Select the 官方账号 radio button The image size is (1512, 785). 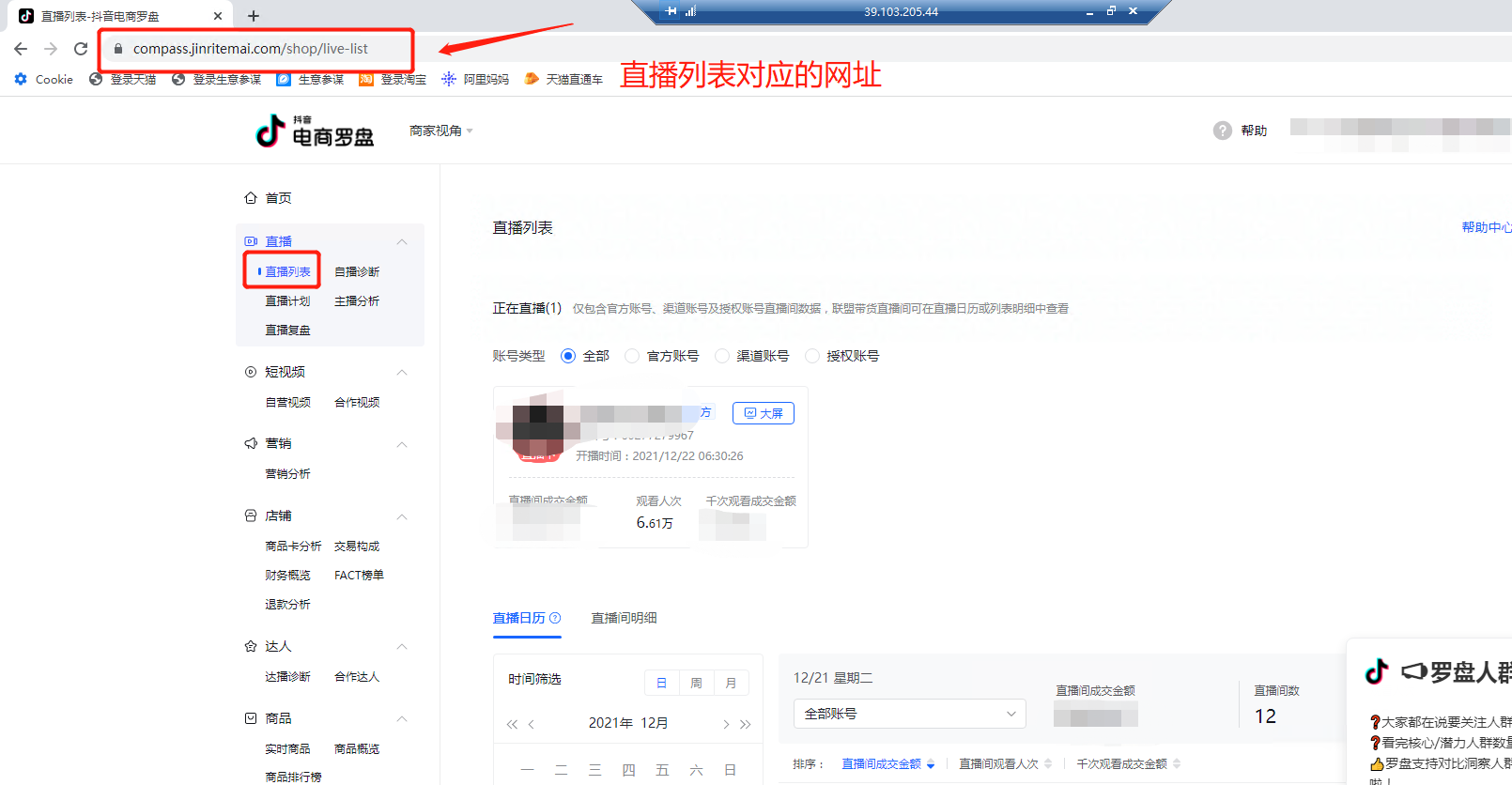tap(632, 356)
